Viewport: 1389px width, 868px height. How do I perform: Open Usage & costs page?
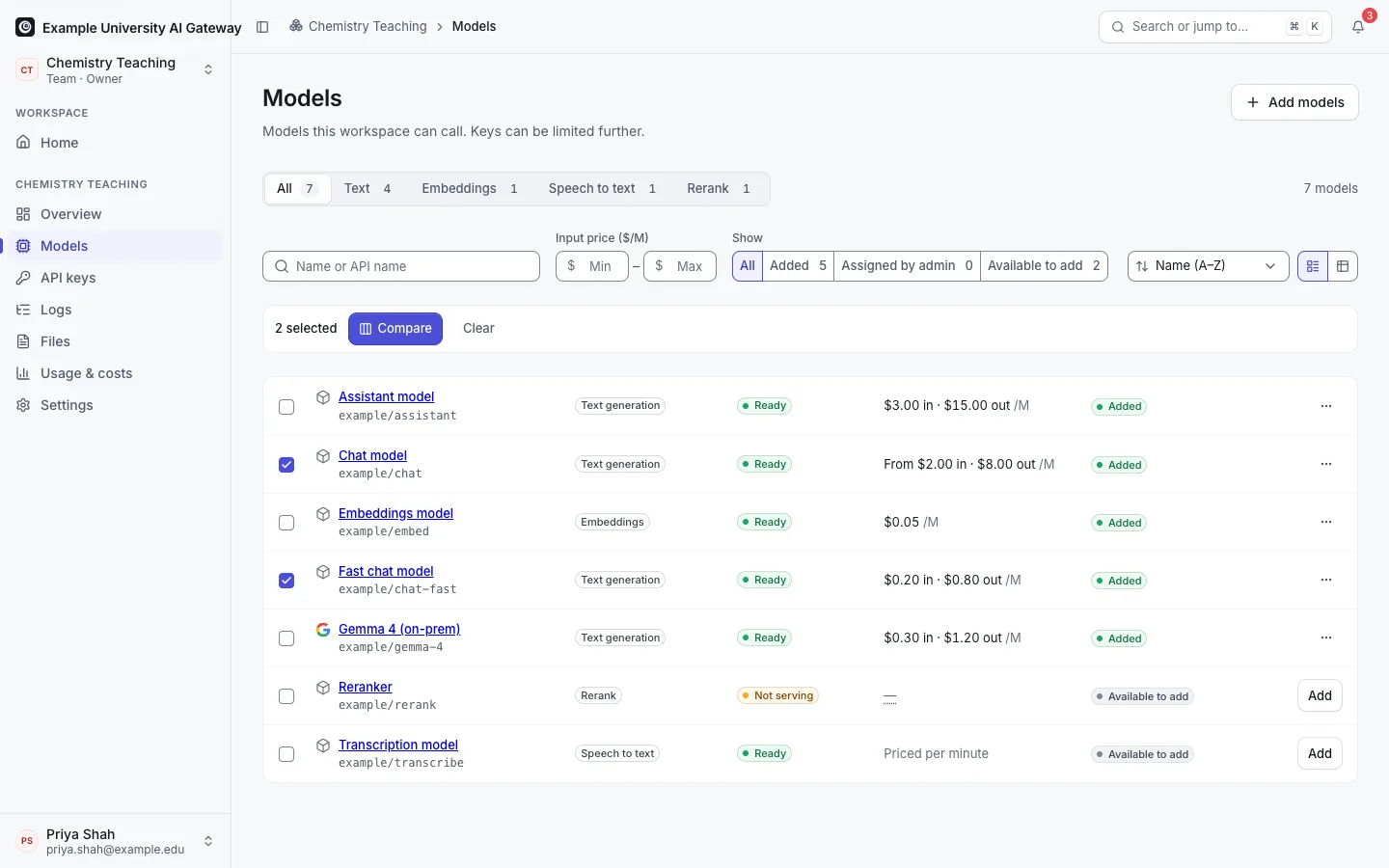(x=115, y=373)
